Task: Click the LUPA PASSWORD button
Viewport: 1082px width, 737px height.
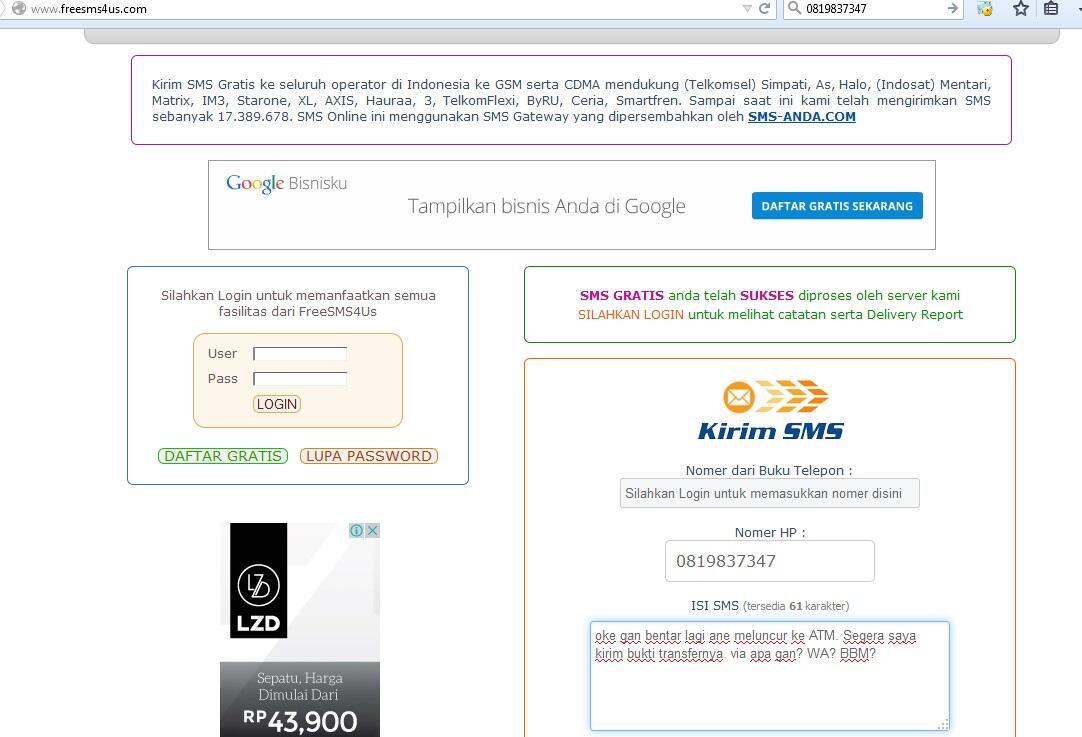Action: point(368,456)
